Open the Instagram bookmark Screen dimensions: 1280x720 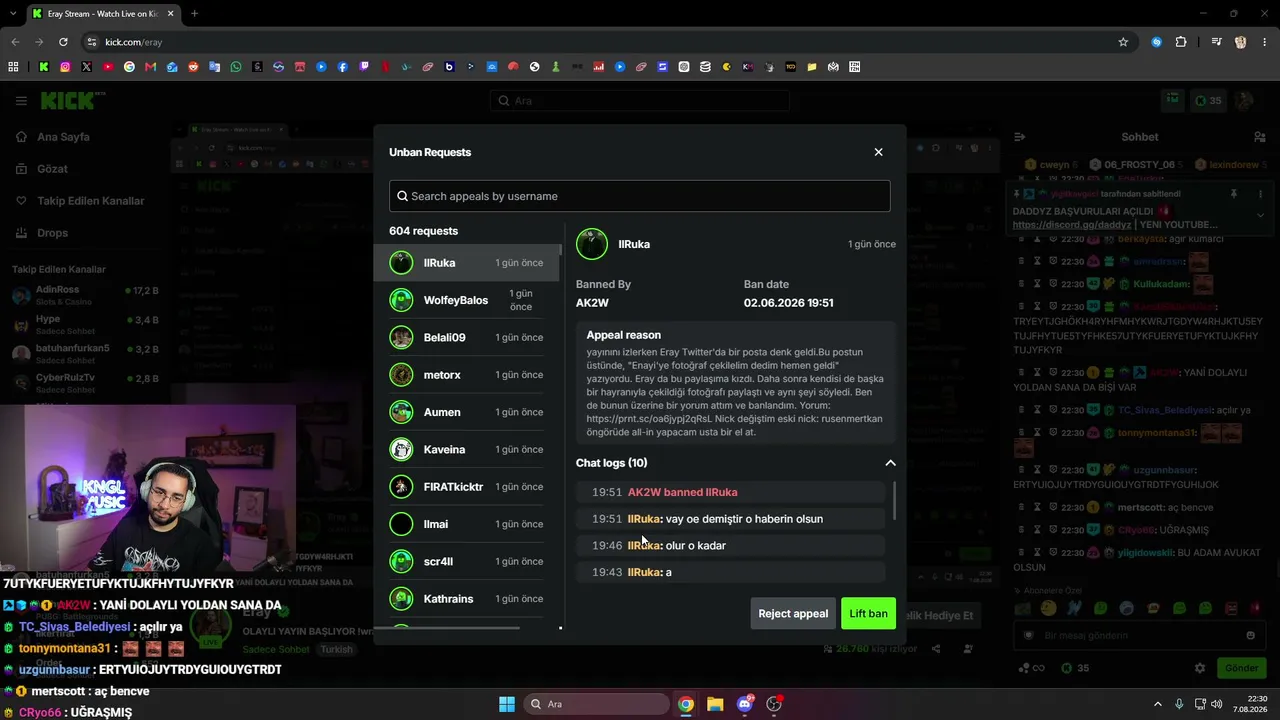click(65, 67)
